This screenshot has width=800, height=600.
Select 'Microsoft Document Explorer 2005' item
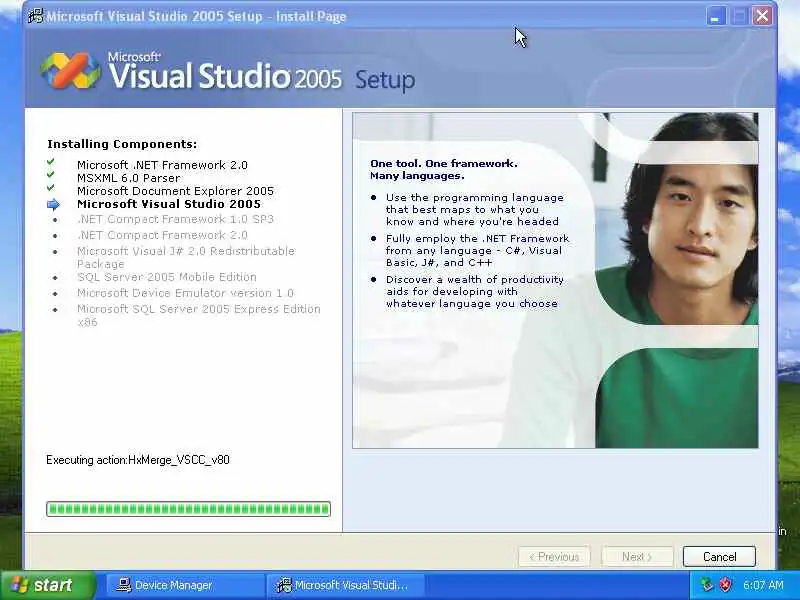(x=176, y=191)
